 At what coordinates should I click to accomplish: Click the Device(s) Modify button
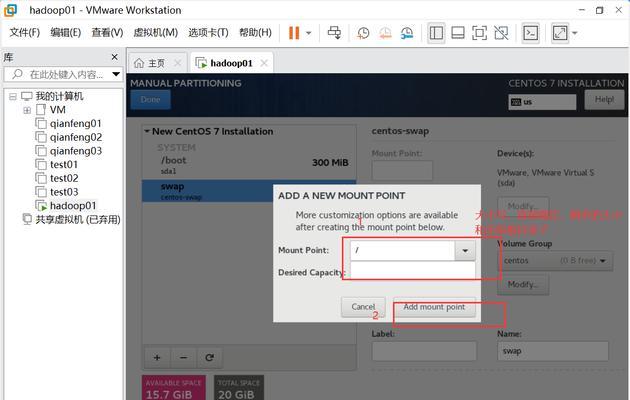(x=523, y=206)
